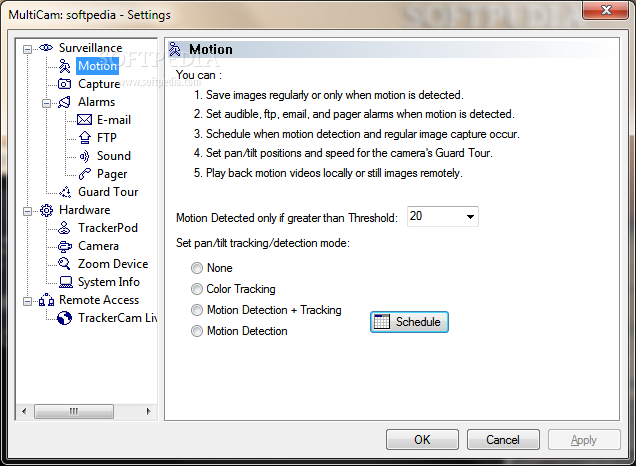Screen dimensions: 636x466
Task: Click the Surveillance eye icon in tree
Action: click(x=46, y=48)
